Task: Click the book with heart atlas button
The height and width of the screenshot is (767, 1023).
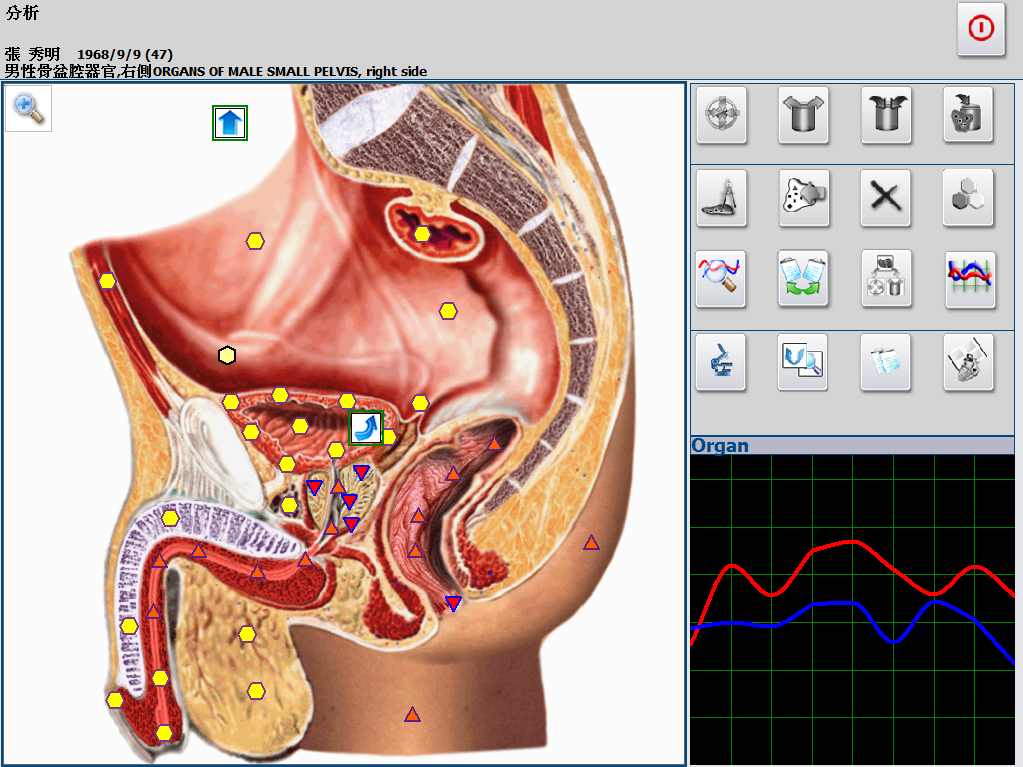Action: click(x=968, y=362)
